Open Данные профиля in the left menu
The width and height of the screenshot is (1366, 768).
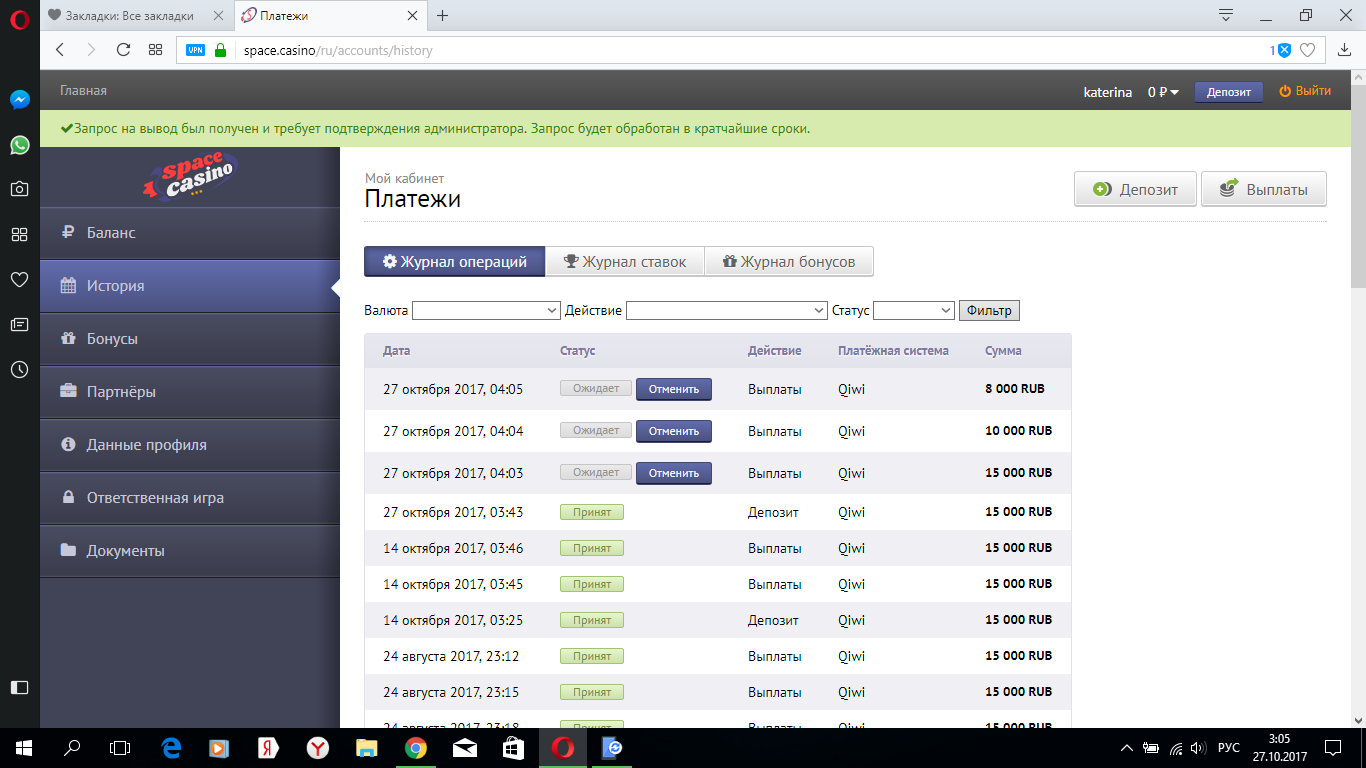(x=190, y=445)
